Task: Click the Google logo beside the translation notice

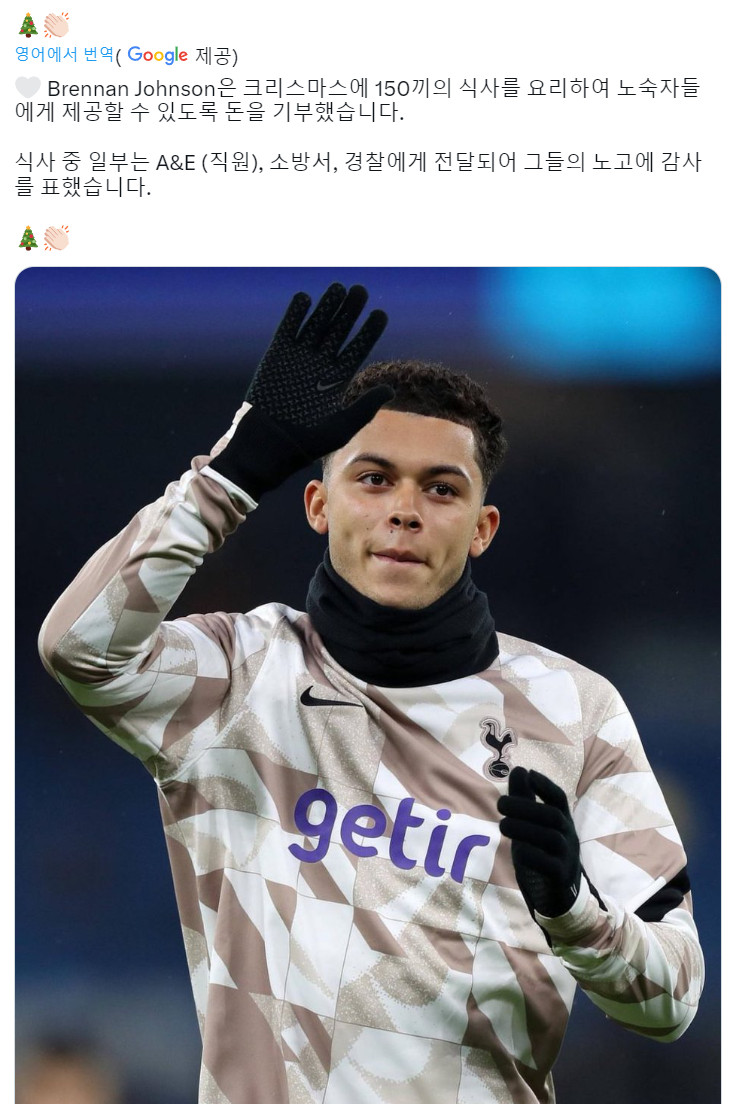Action: tap(157, 56)
